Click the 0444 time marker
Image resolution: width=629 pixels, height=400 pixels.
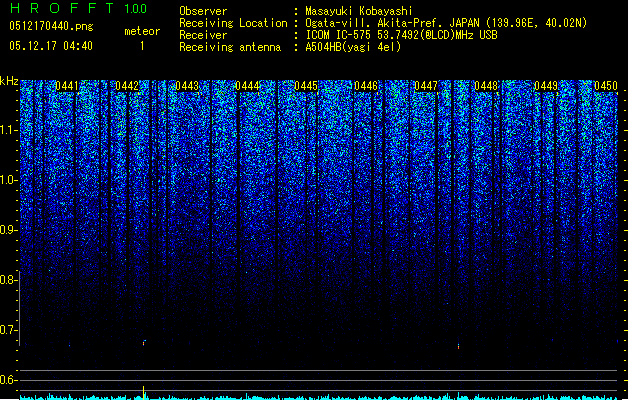(247, 86)
